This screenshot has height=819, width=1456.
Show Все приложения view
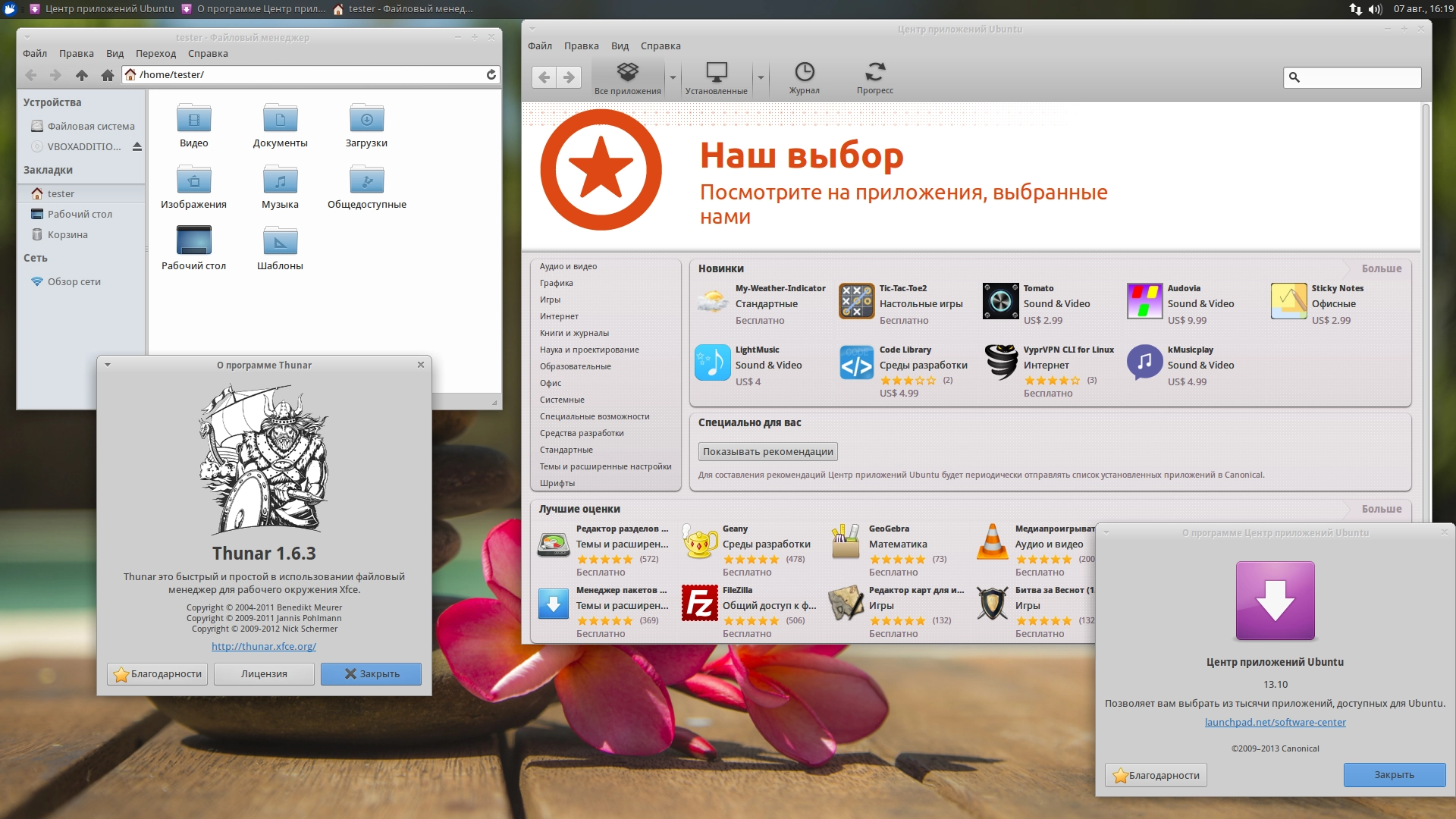(x=628, y=78)
